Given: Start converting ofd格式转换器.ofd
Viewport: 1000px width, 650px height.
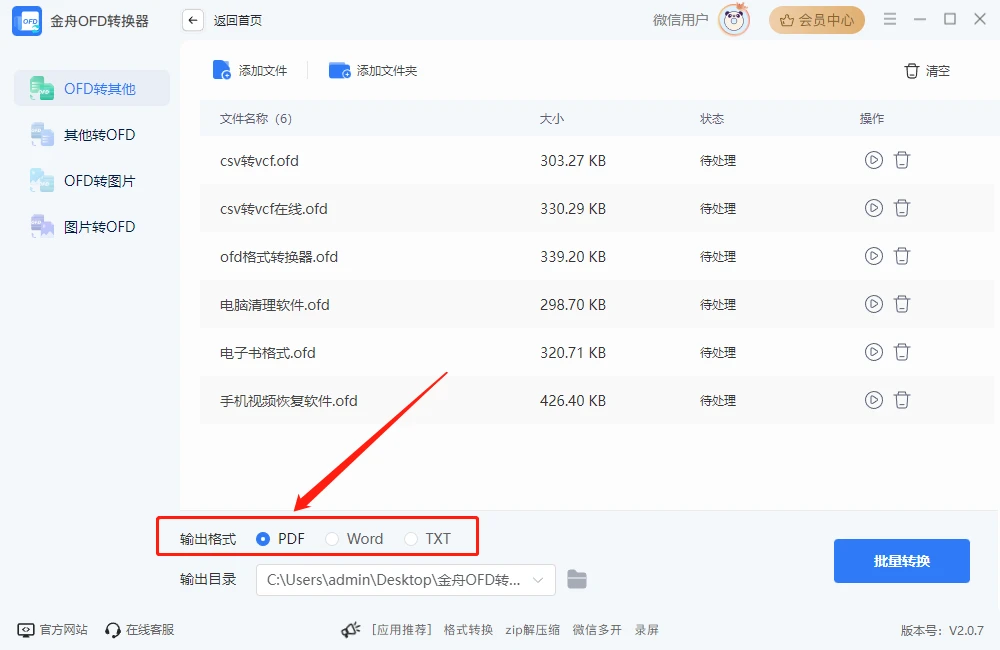Looking at the screenshot, I should (x=873, y=256).
